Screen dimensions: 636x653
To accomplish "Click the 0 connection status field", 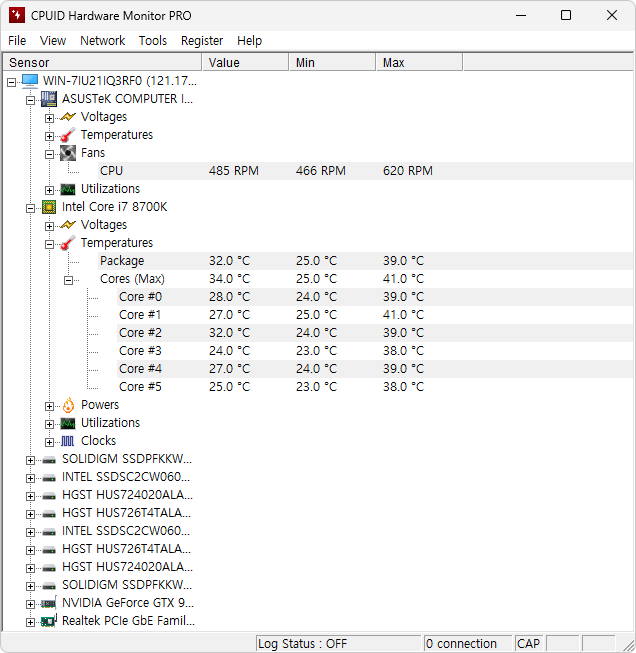I will pyautogui.click(x=467, y=643).
